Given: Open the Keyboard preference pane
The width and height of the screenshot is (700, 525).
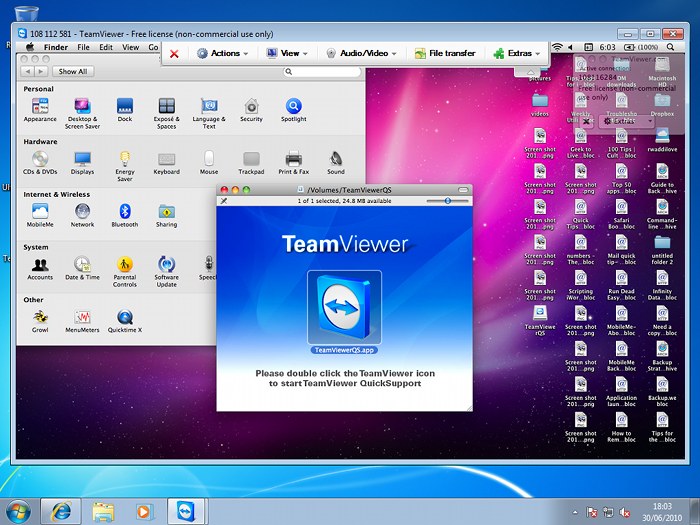Looking at the screenshot, I should click(167, 162).
